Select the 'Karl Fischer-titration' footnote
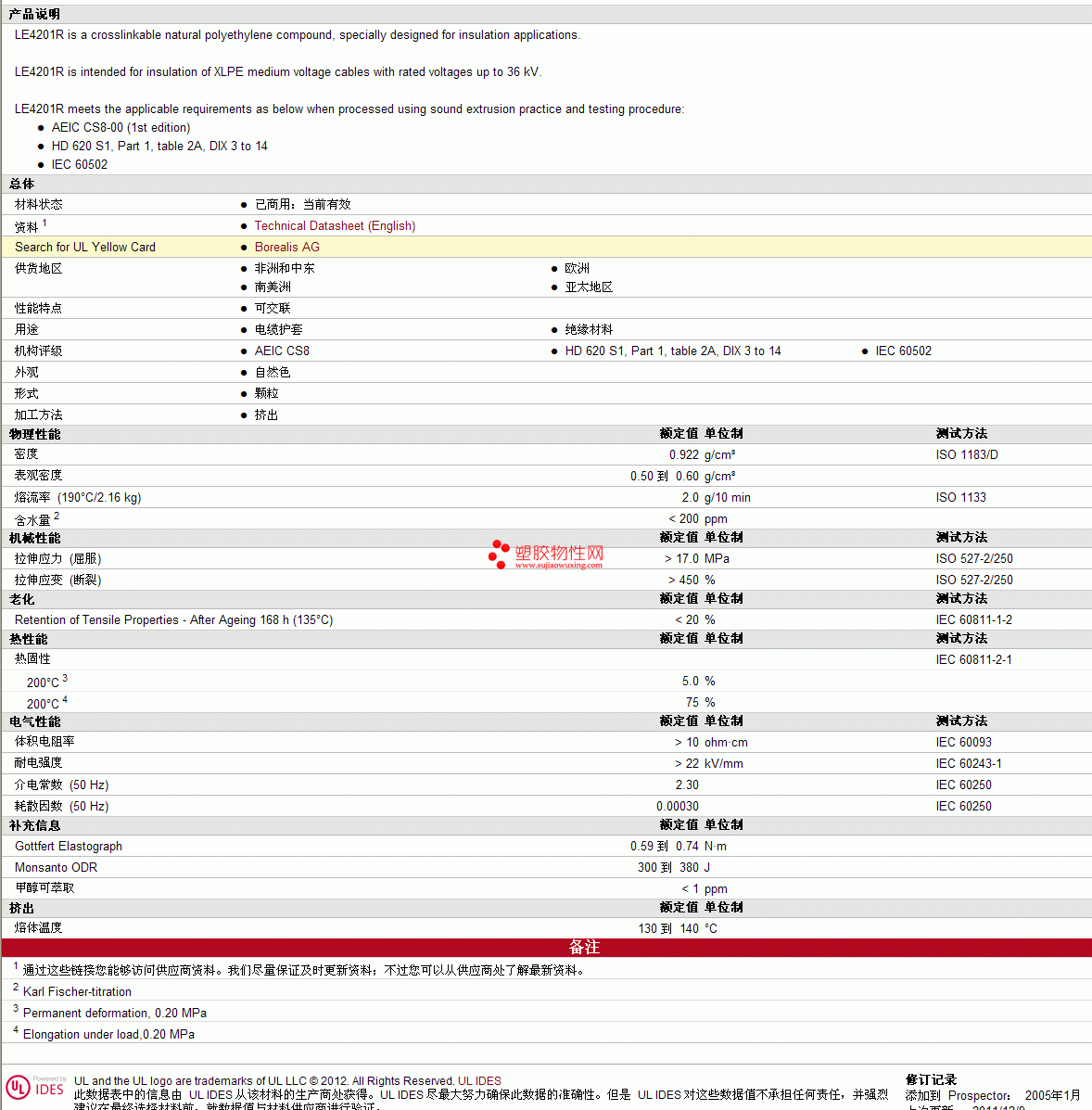Image resolution: width=1092 pixels, height=1110 pixels. pyautogui.click(x=77, y=991)
